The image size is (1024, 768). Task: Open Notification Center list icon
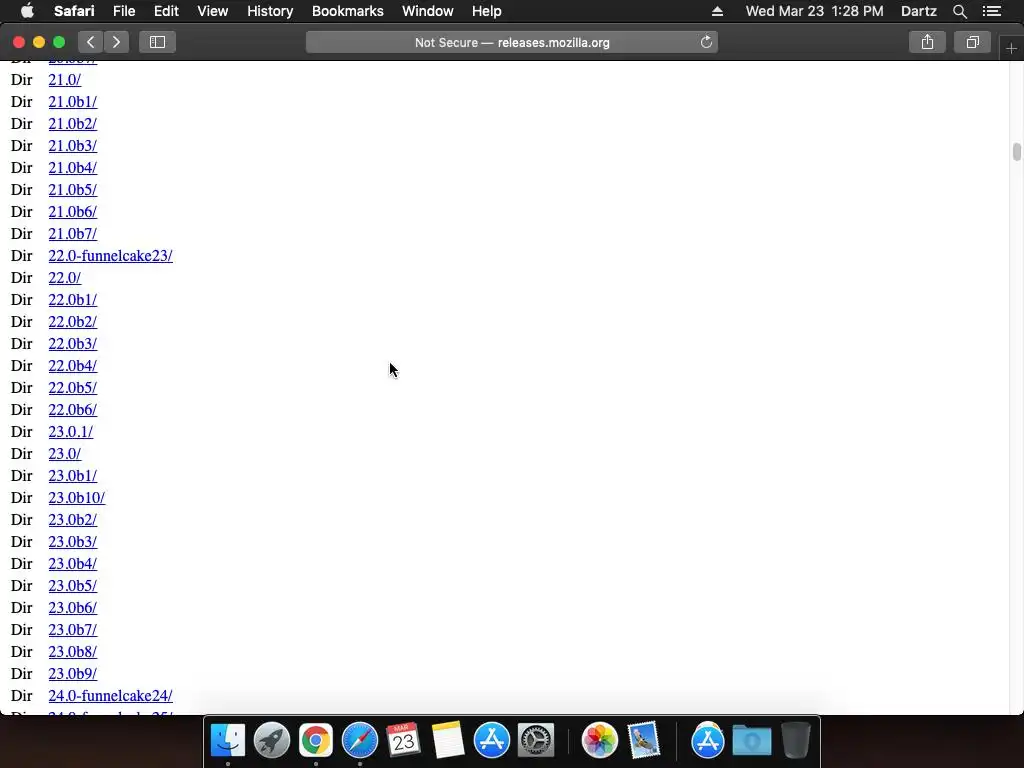click(x=992, y=11)
